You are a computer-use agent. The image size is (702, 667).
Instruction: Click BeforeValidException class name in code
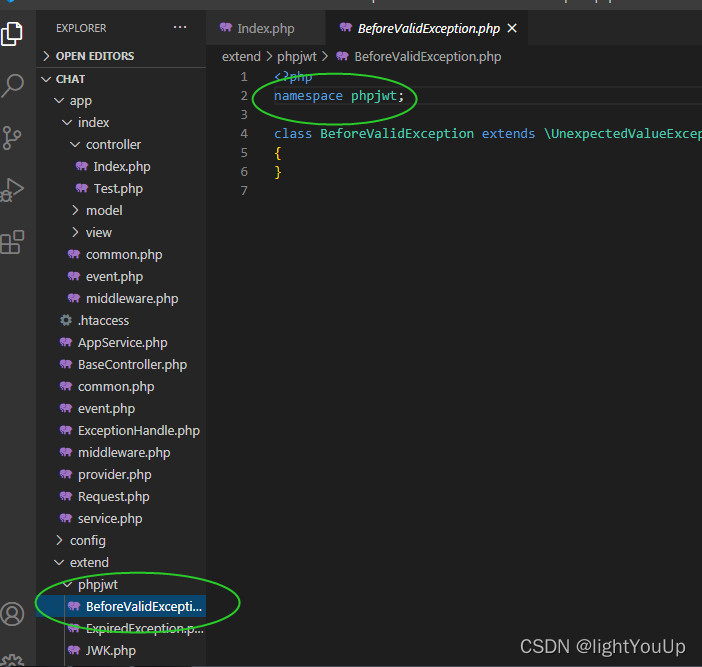pos(397,133)
